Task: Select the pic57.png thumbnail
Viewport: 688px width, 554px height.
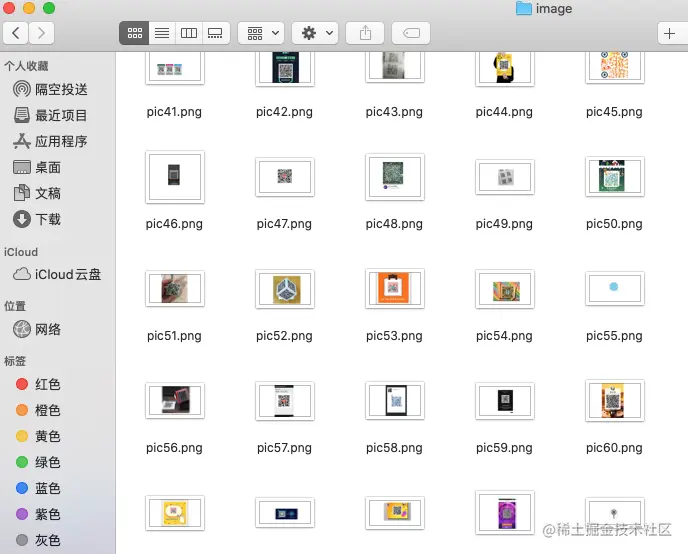Action: click(x=285, y=400)
